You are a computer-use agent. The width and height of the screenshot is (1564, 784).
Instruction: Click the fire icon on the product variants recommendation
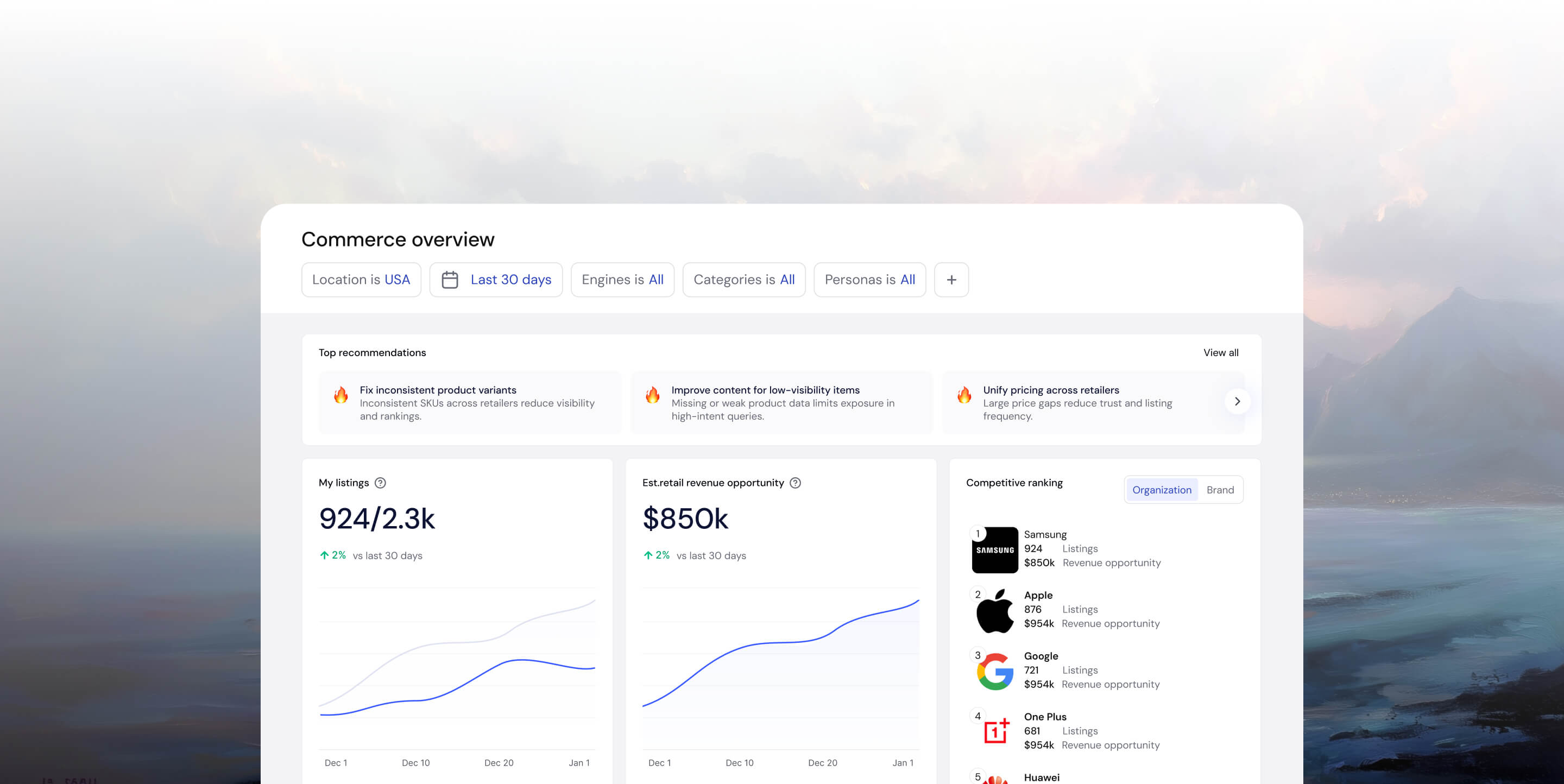pos(341,396)
